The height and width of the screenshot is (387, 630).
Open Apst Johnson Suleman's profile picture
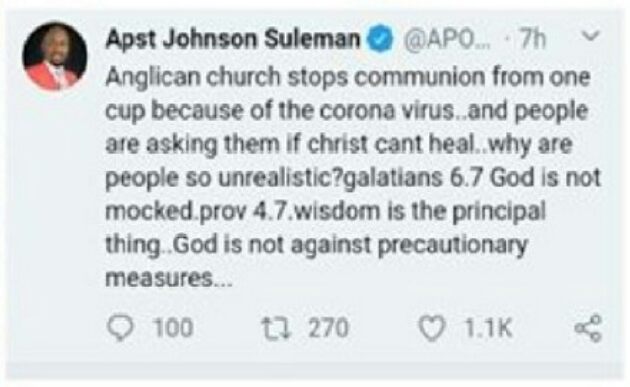(54, 55)
